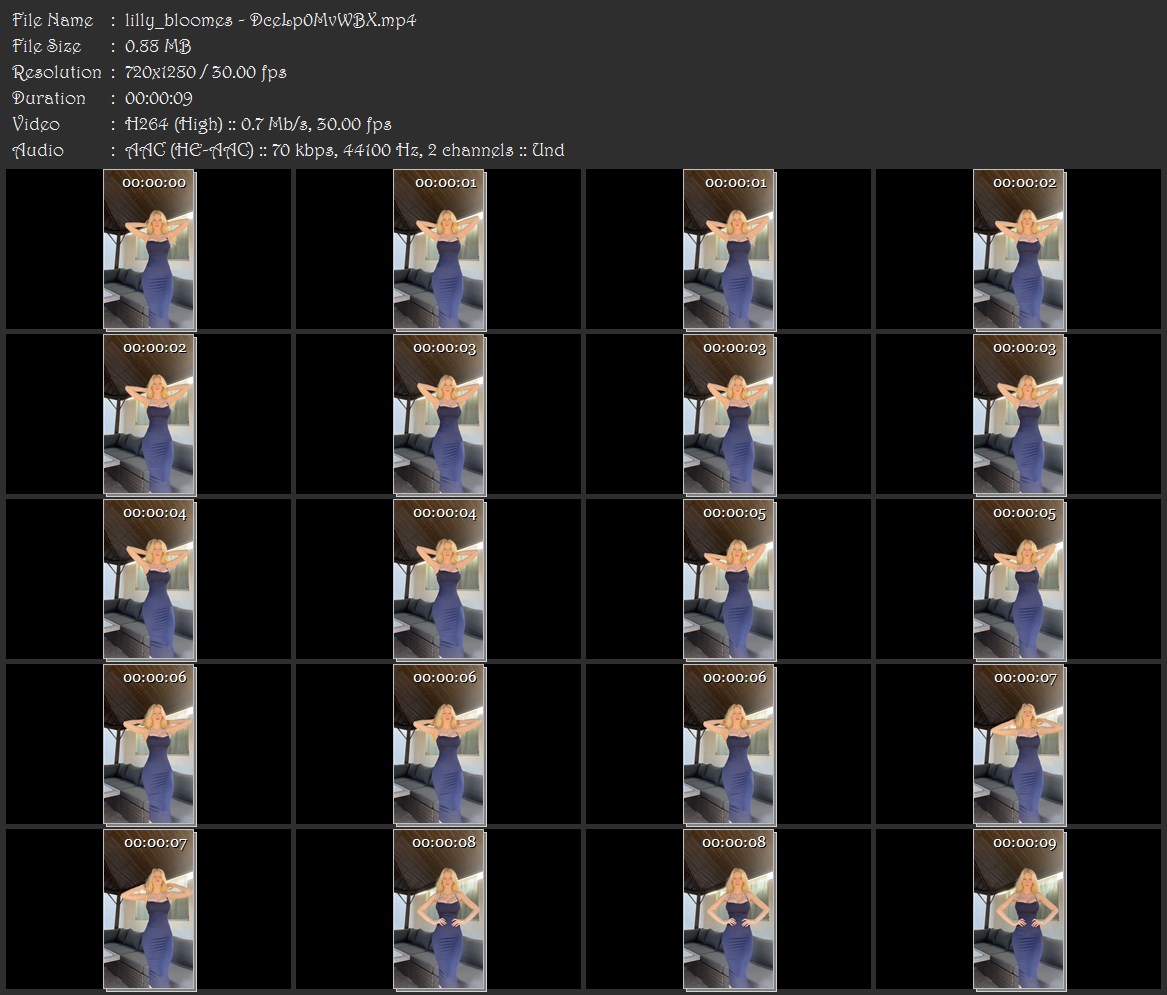
Task: Click the "Audio" label
Action: (x=38, y=150)
